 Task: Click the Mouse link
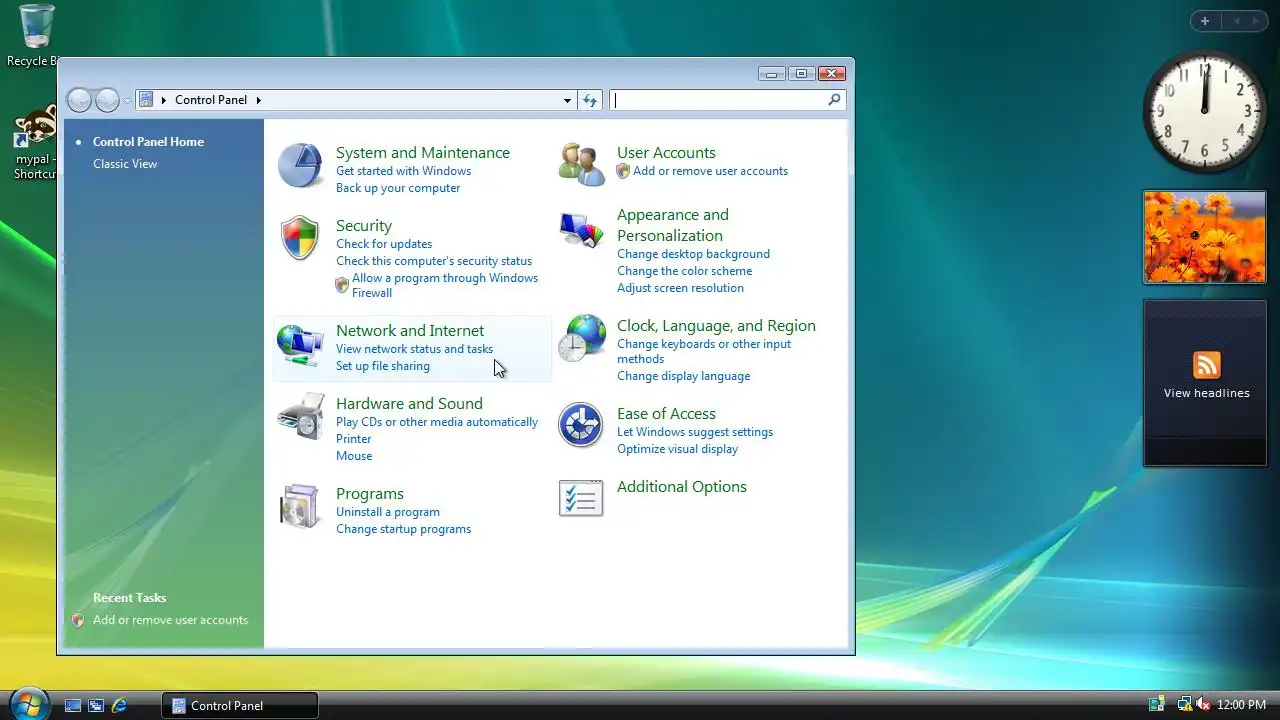tap(354, 456)
